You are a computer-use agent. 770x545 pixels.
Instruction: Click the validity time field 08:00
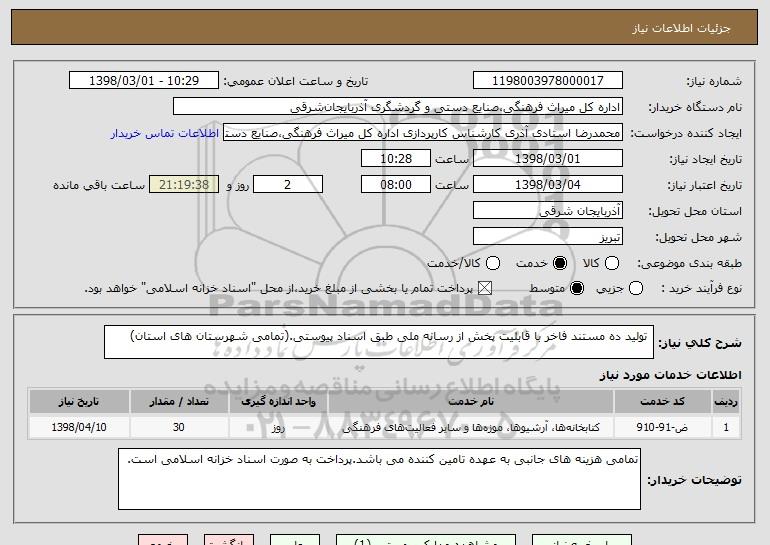point(396,185)
